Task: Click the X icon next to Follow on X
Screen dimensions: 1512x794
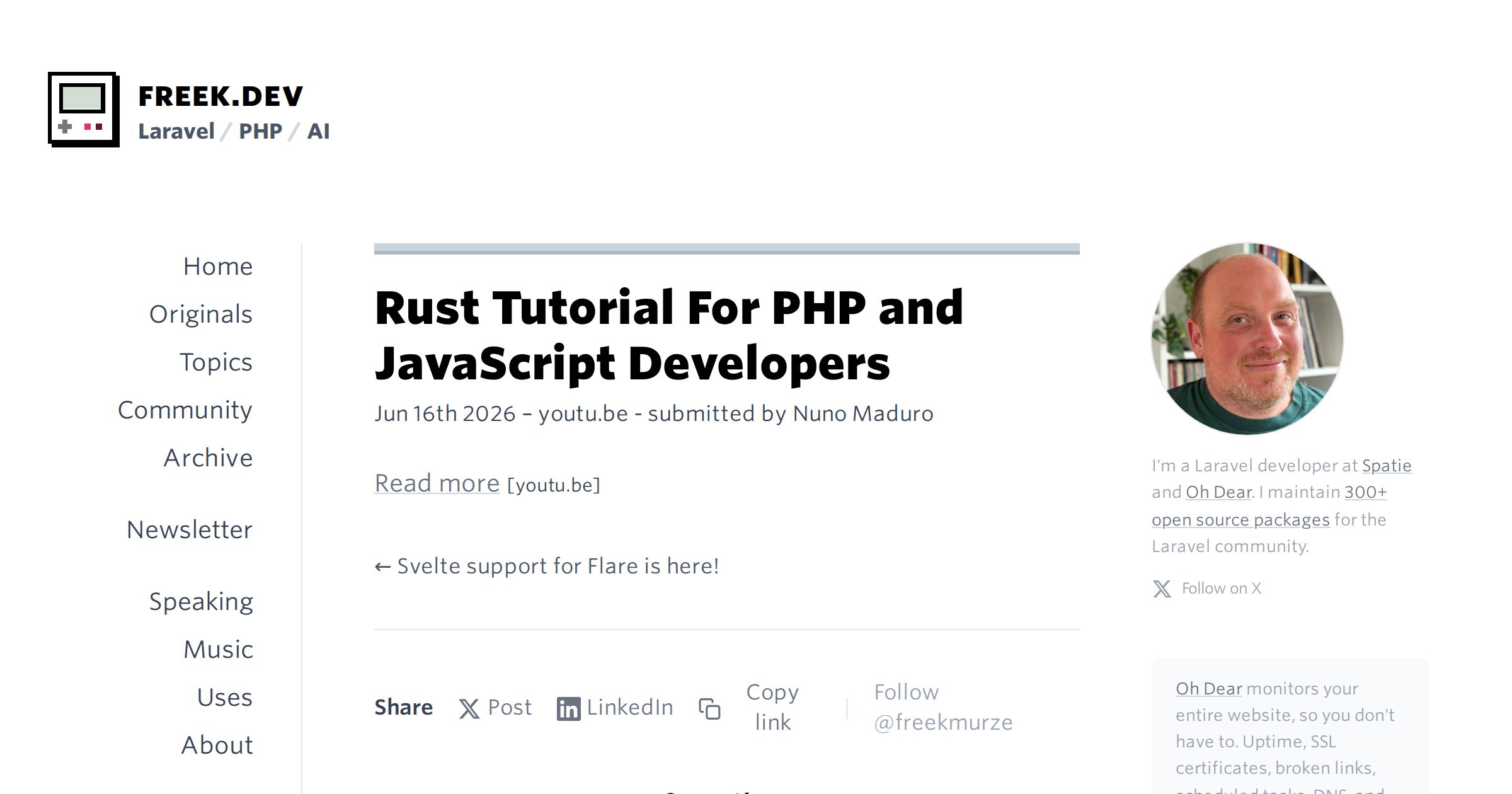Action: click(x=1162, y=589)
